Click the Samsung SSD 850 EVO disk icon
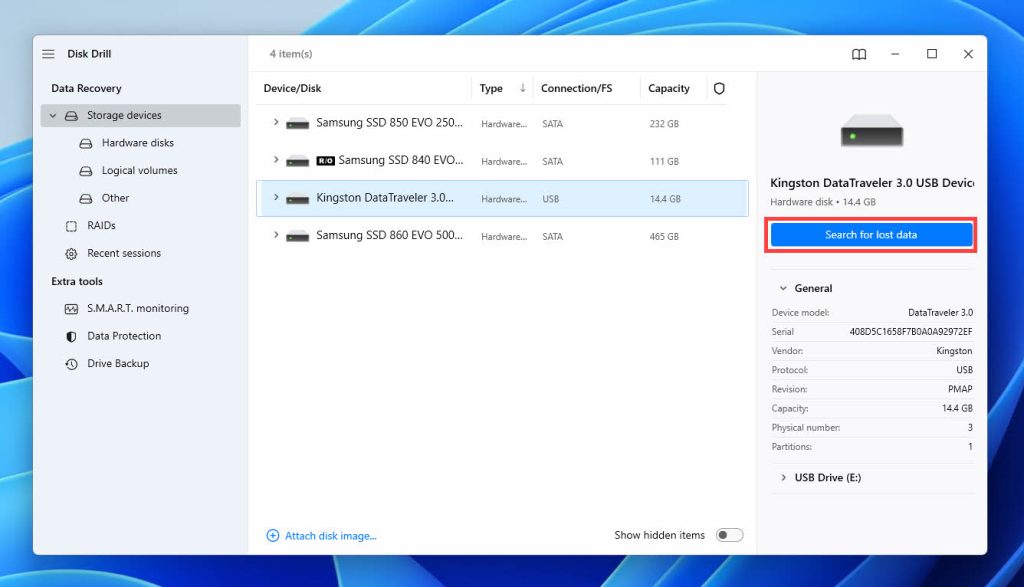 [x=297, y=123]
